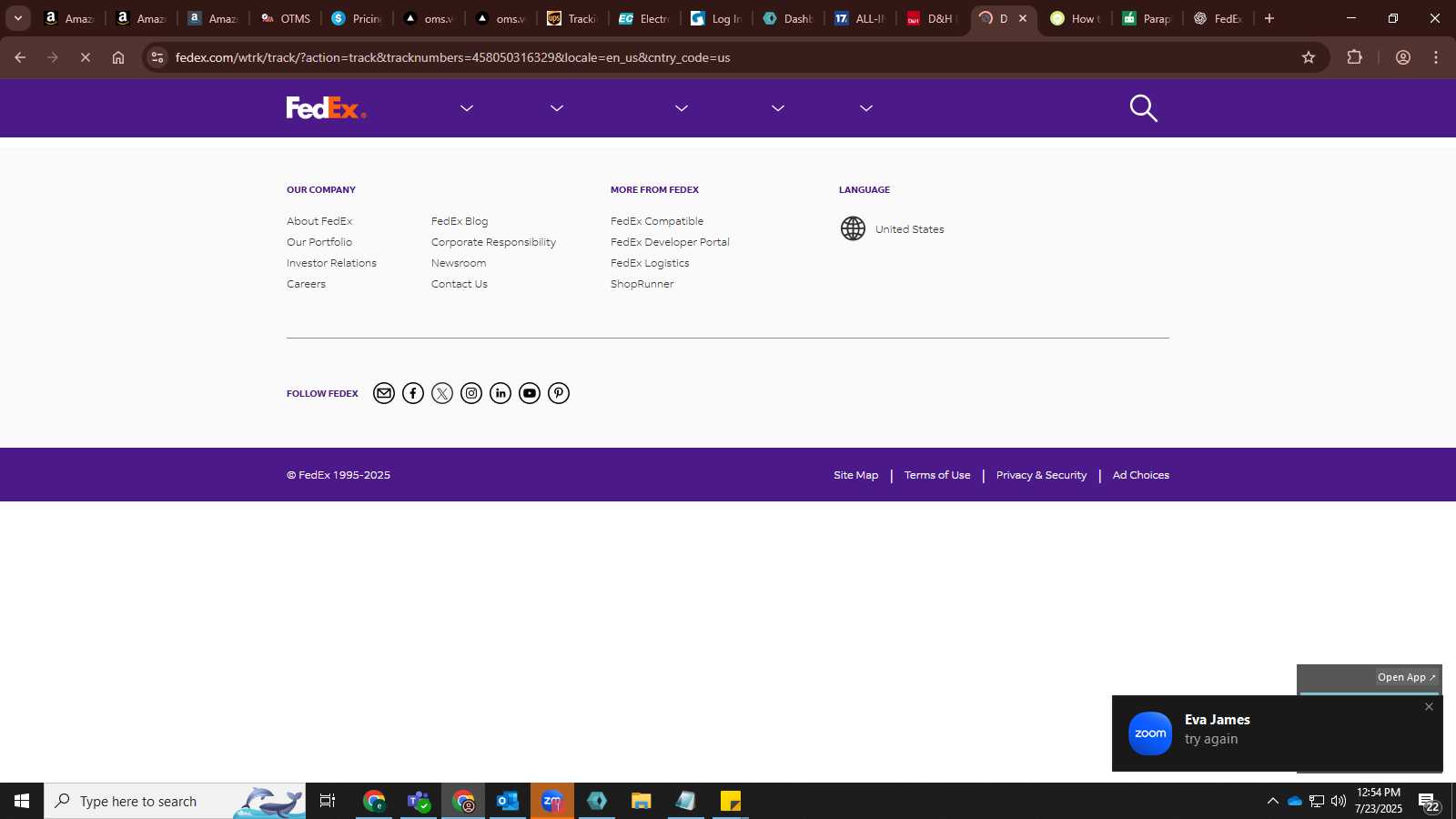Dismiss the Zoom Eva James notification

click(x=1429, y=707)
